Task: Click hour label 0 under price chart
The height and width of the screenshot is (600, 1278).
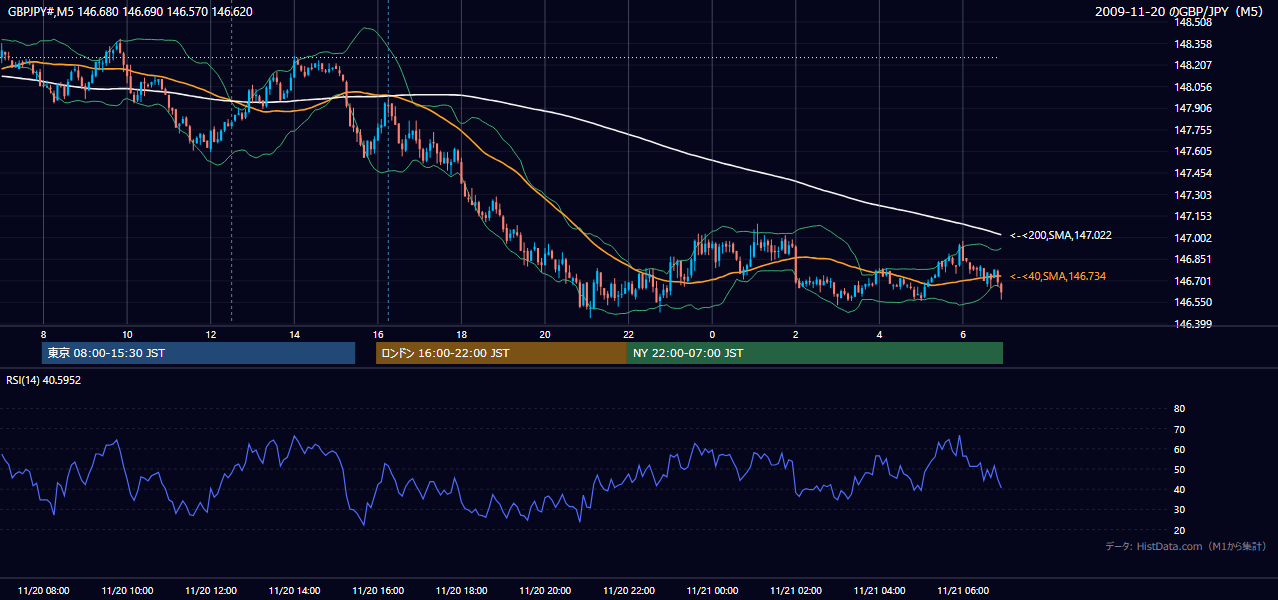Action: coord(712,333)
